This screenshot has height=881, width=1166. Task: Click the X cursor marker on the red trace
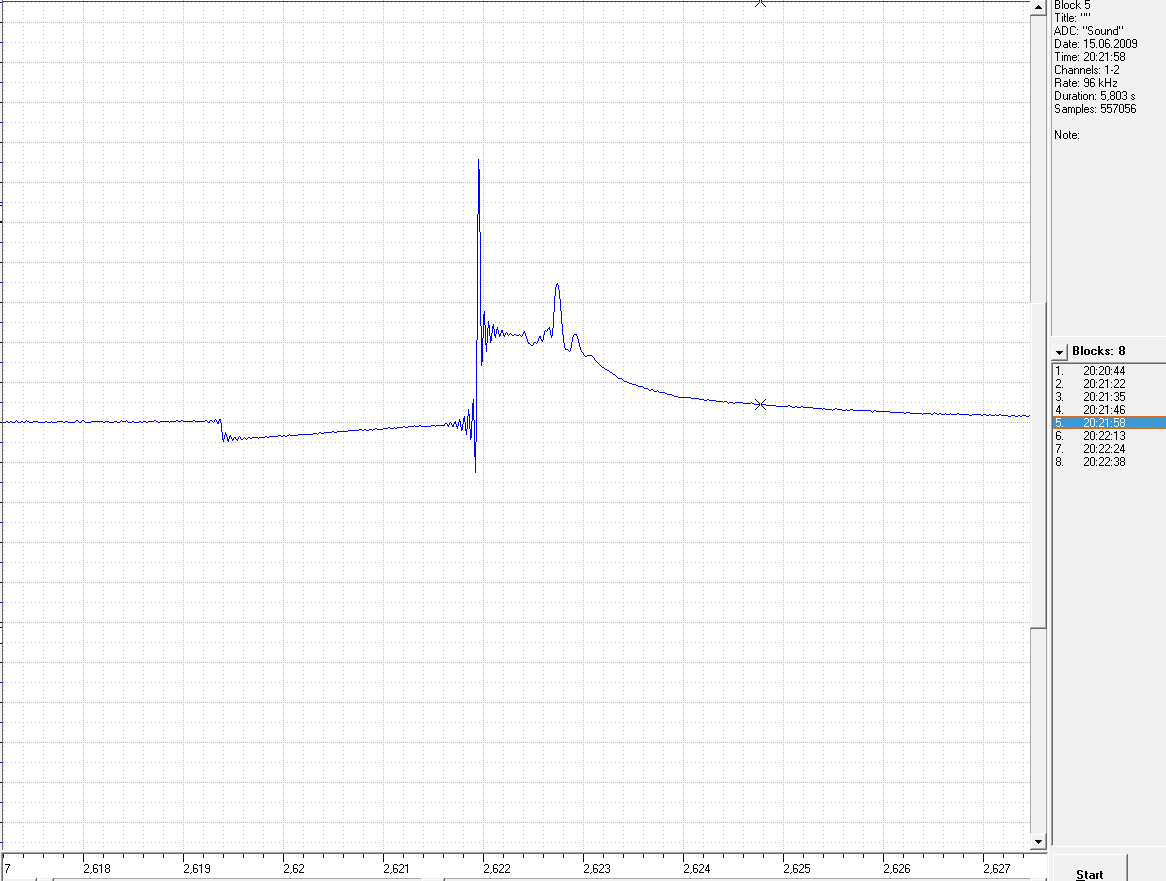pos(760,3)
